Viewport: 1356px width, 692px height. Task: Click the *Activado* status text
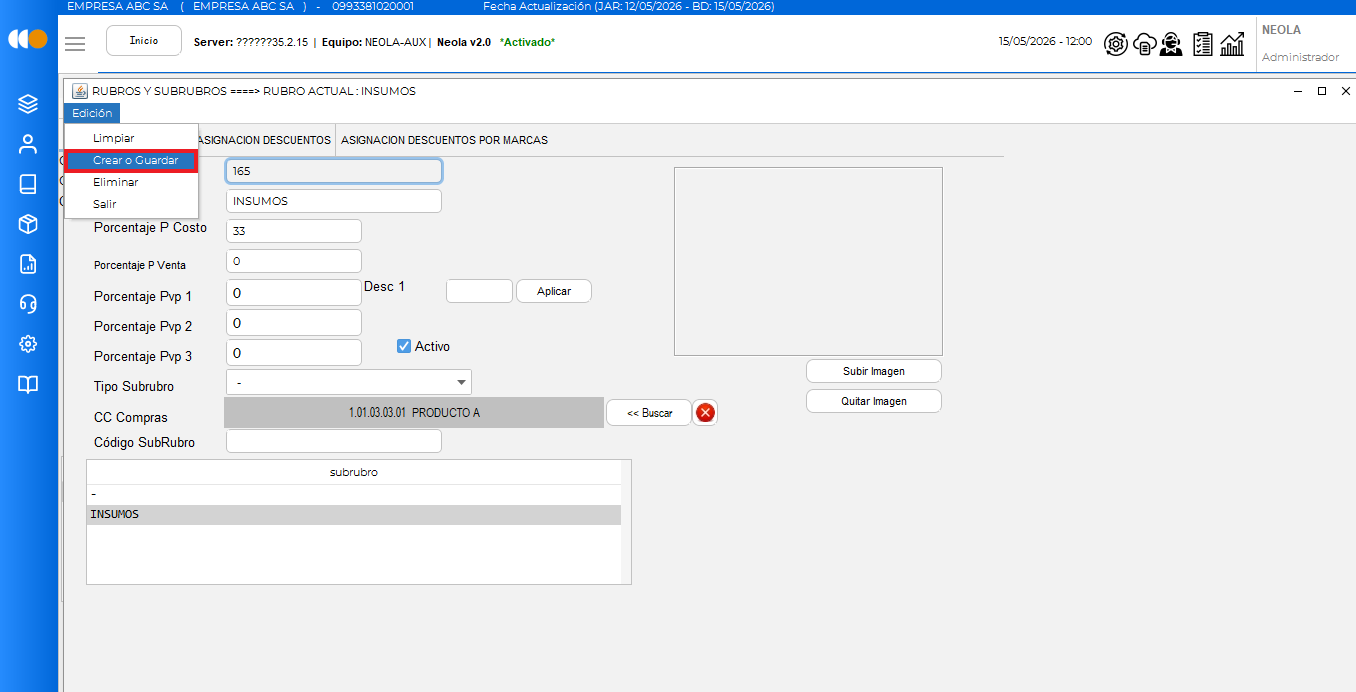point(527,42)
